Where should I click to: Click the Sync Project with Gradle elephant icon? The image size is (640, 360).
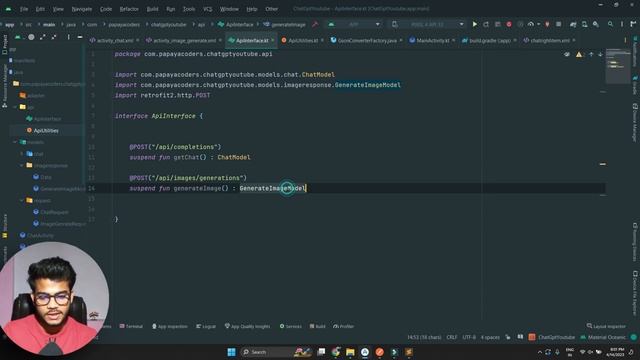click(x=573, y=24)
